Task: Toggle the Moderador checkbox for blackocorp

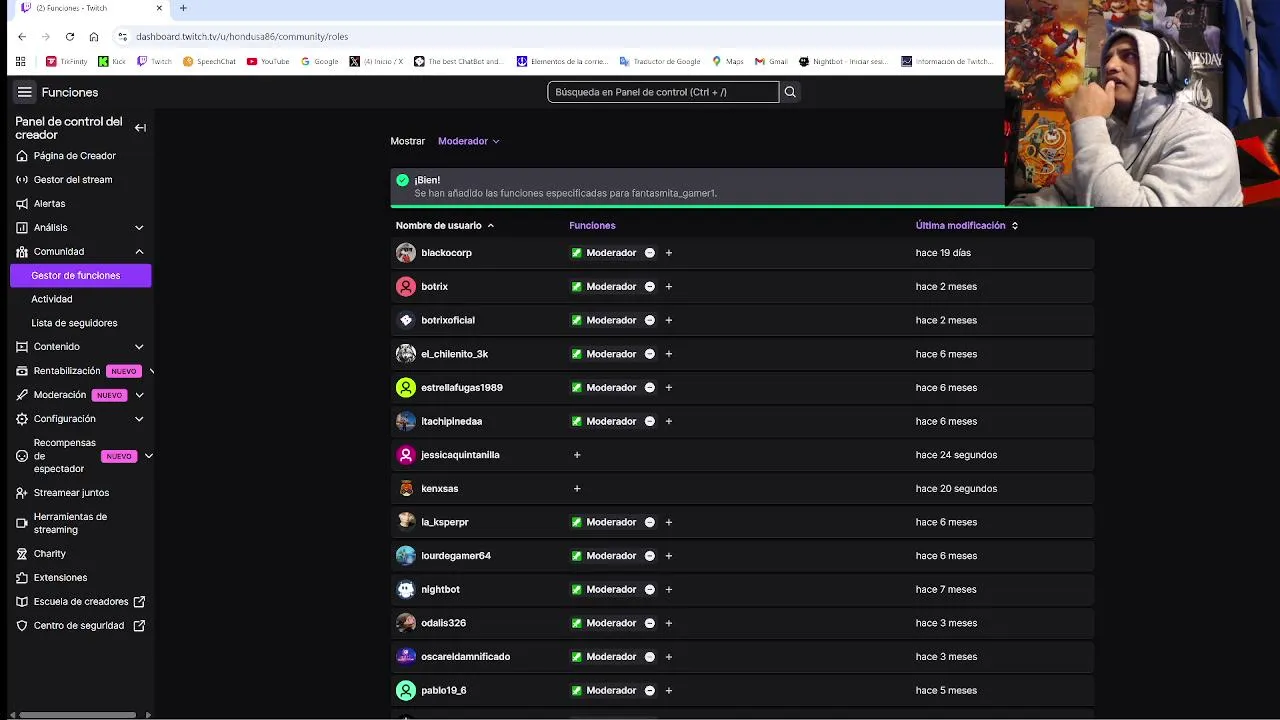Action: (x=576, y=253)
